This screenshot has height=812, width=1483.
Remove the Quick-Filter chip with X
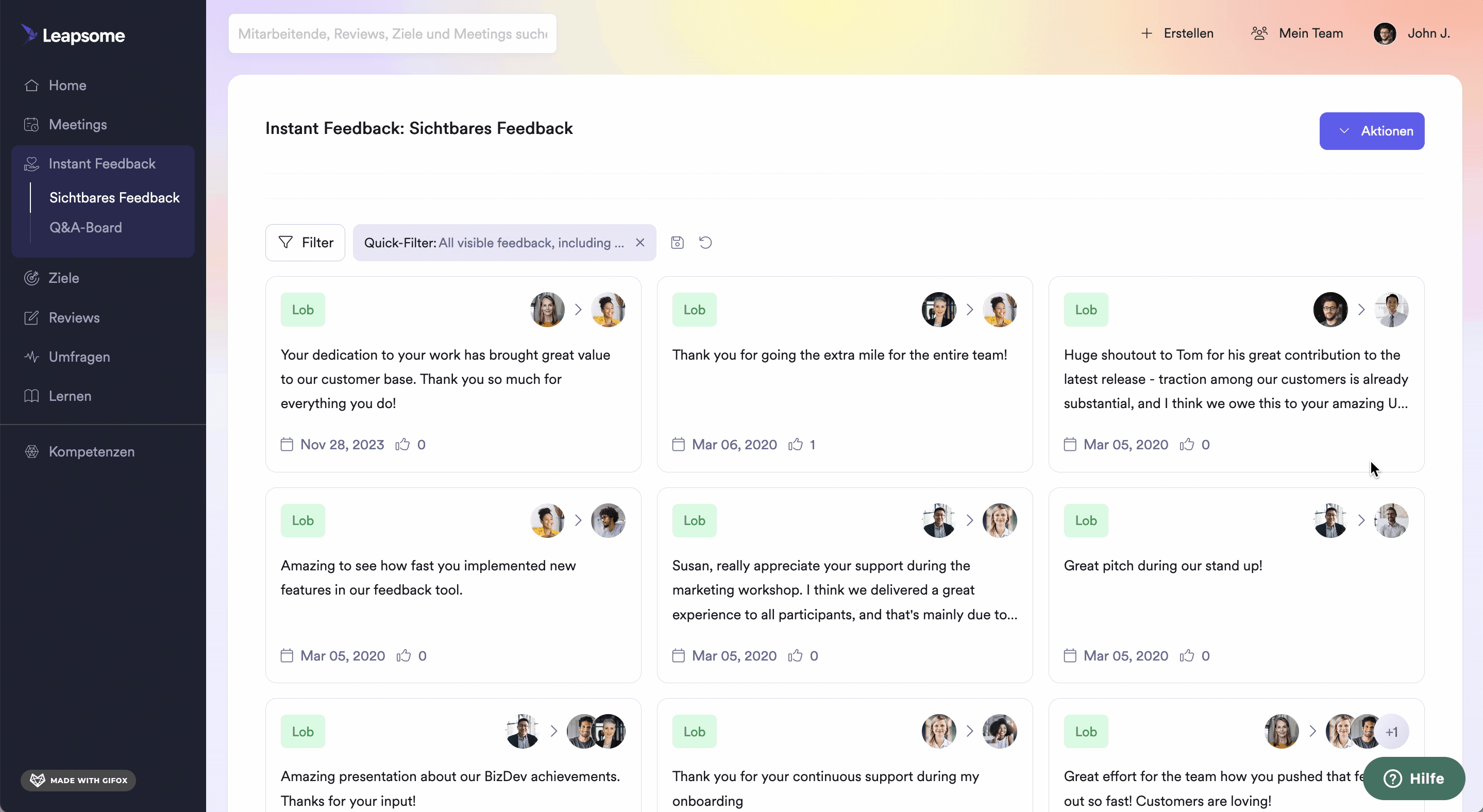pyautogui.click(x=639, y=243)
